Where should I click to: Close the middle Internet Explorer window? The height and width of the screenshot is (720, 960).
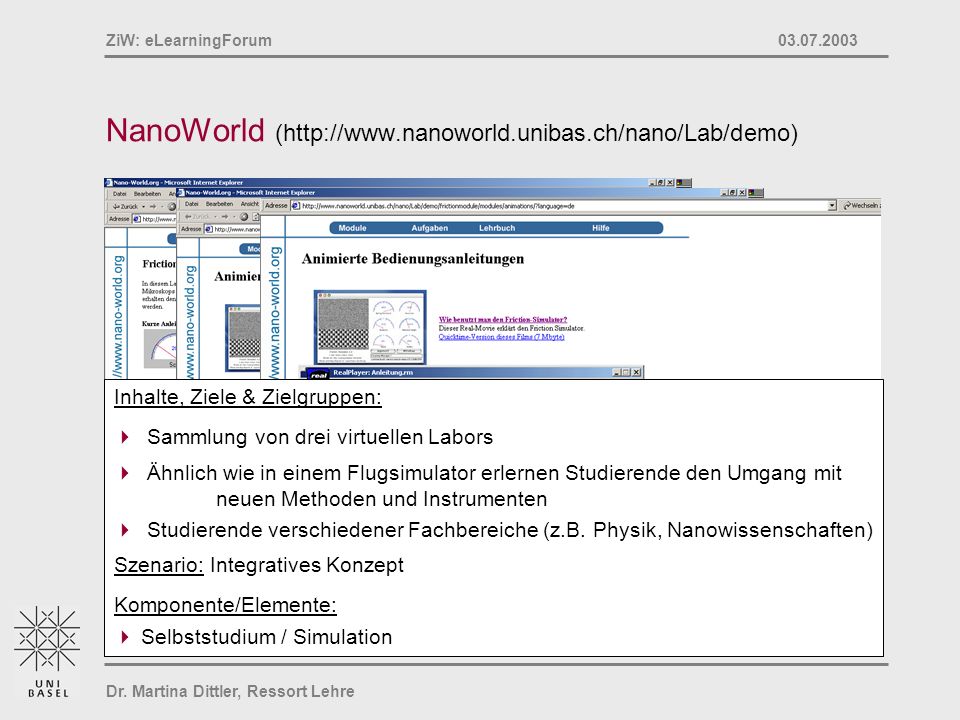(x=743, y=192)
